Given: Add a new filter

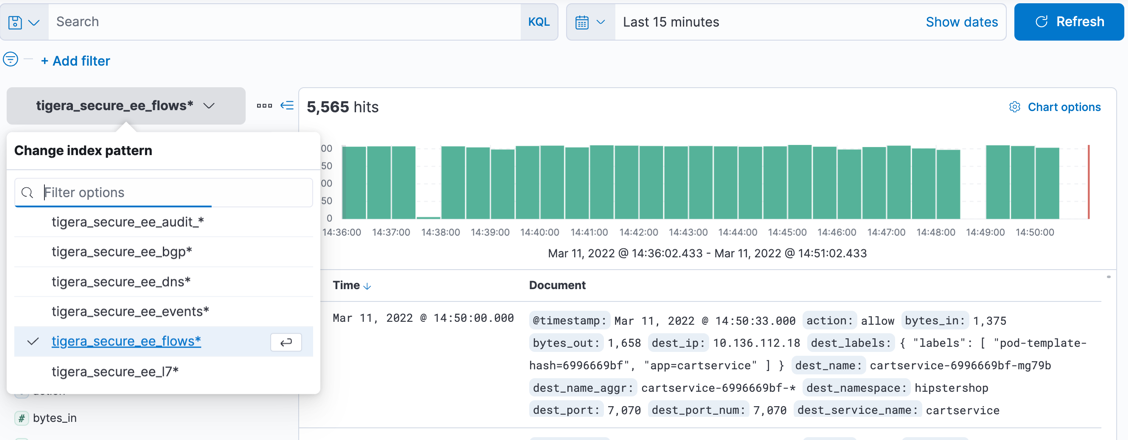Looking at the screenshot, I should (x=75, y=61).
